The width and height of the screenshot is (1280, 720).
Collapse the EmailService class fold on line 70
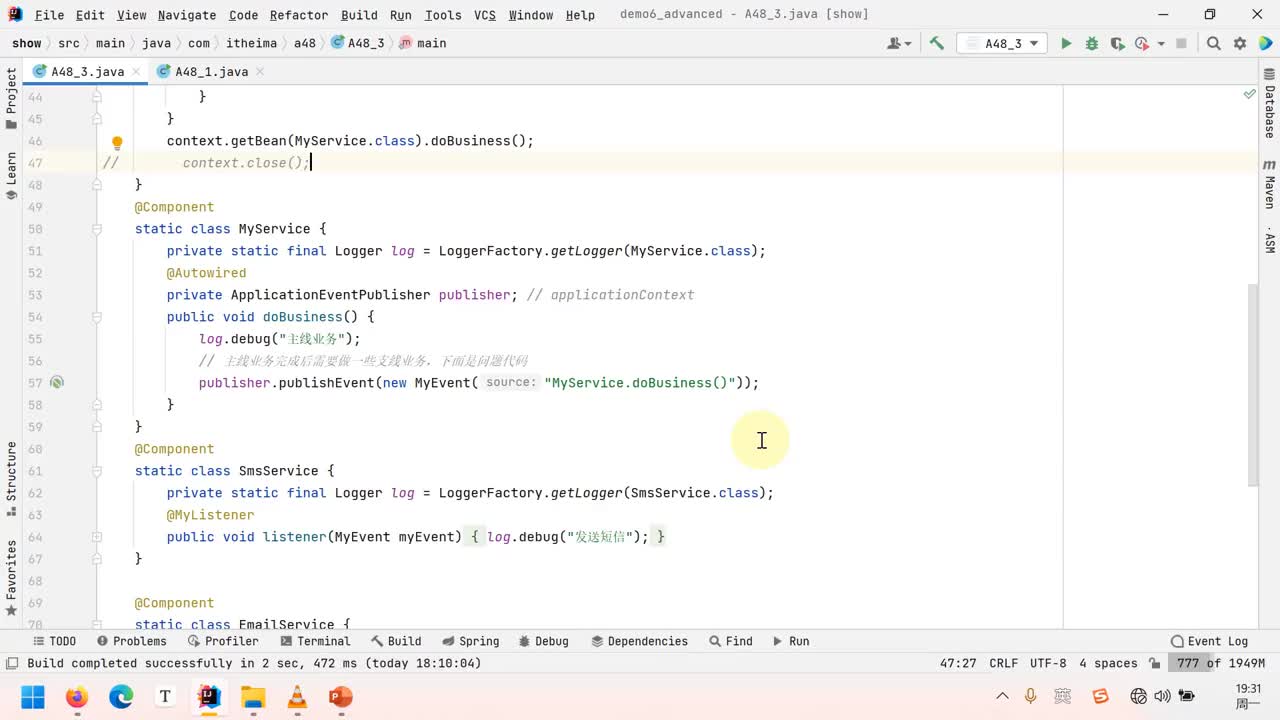pyautogui.click(x=97, y=625)
